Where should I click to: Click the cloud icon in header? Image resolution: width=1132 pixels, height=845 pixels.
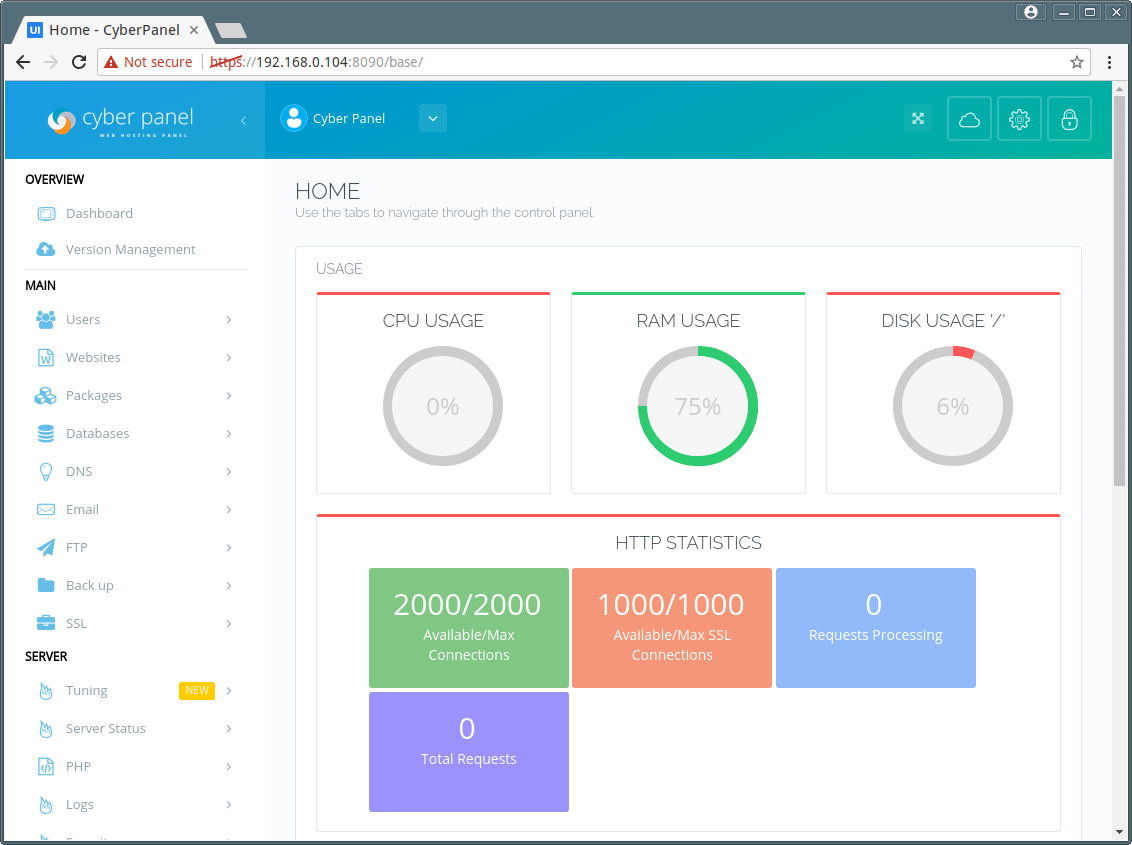(969, 119)
